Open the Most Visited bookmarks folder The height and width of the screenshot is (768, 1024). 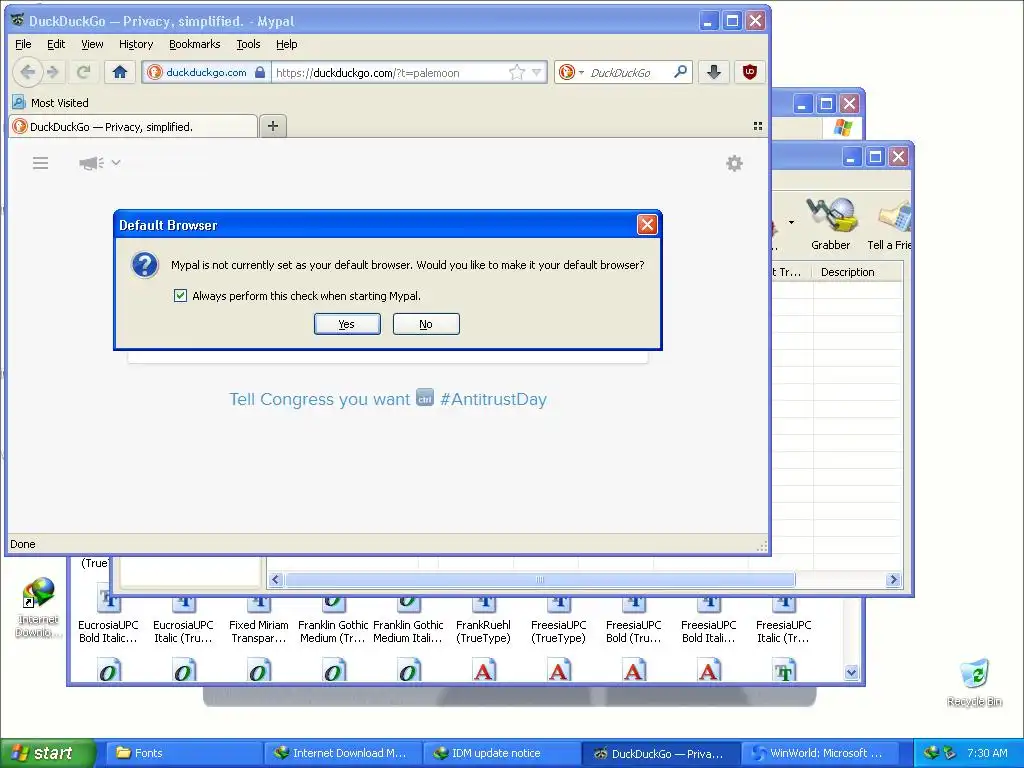coord(51,103)
